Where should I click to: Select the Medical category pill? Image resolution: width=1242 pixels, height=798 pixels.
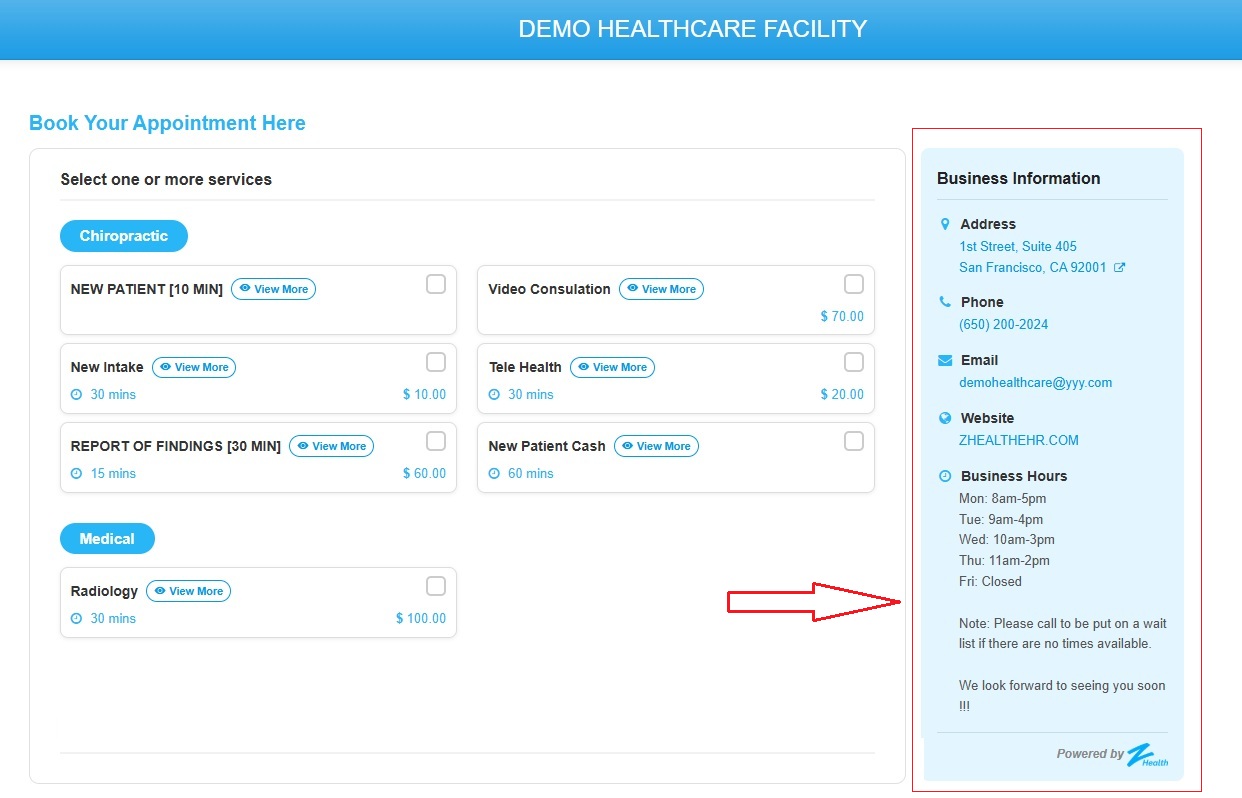coord(107,539)
